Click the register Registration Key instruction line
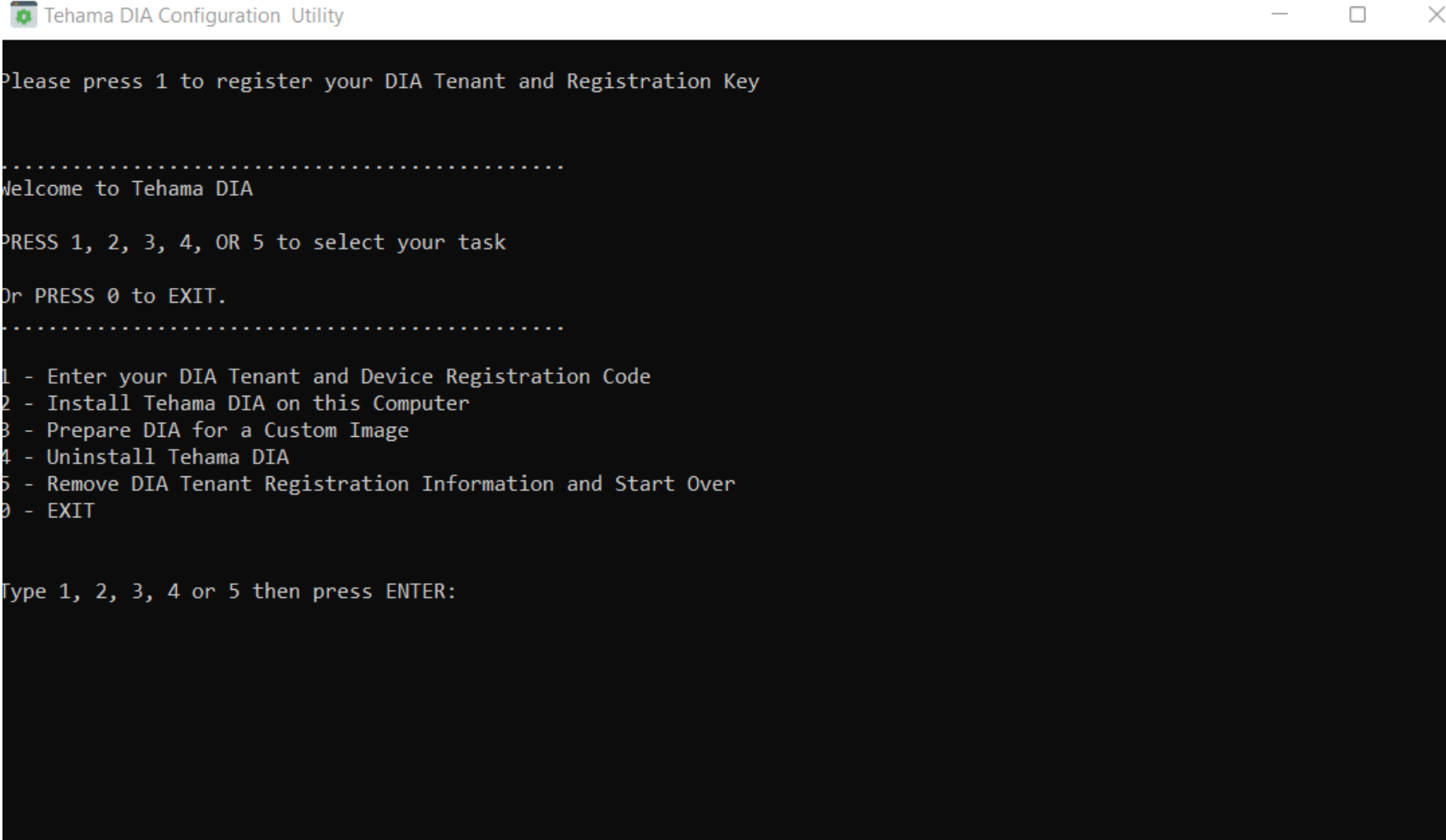1446x840 pixels. (x=380, y=81)
